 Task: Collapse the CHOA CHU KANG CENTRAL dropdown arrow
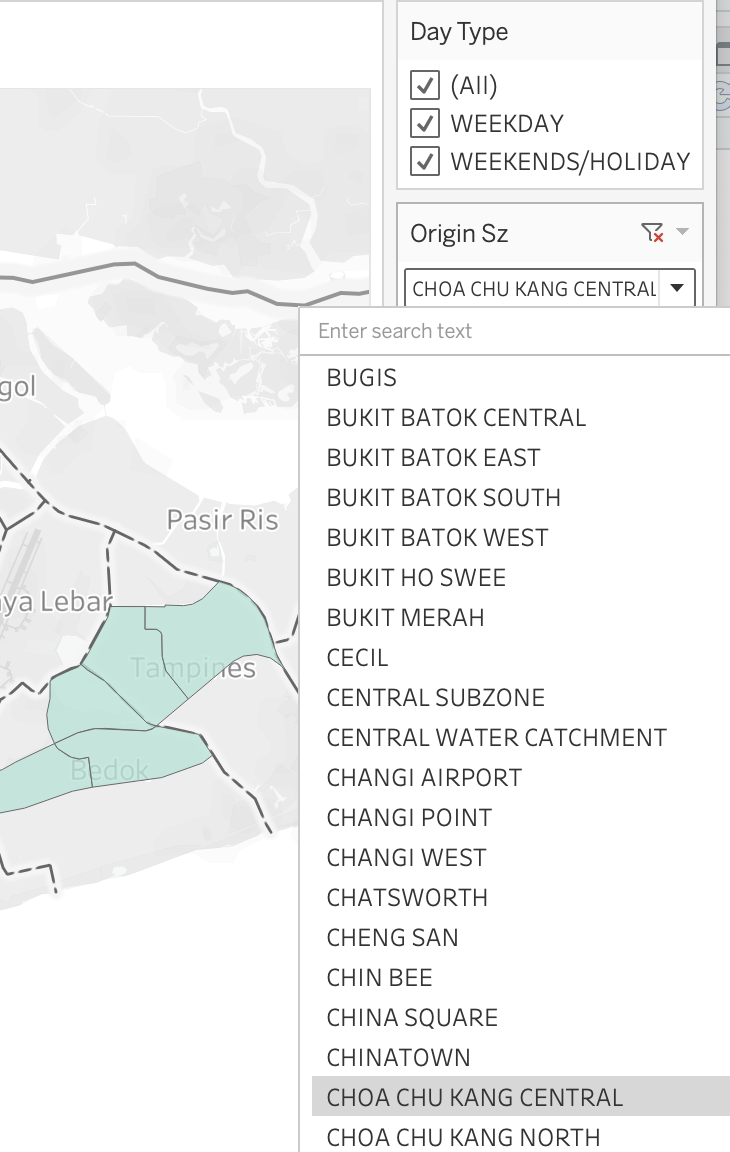[x=677, y=289]
